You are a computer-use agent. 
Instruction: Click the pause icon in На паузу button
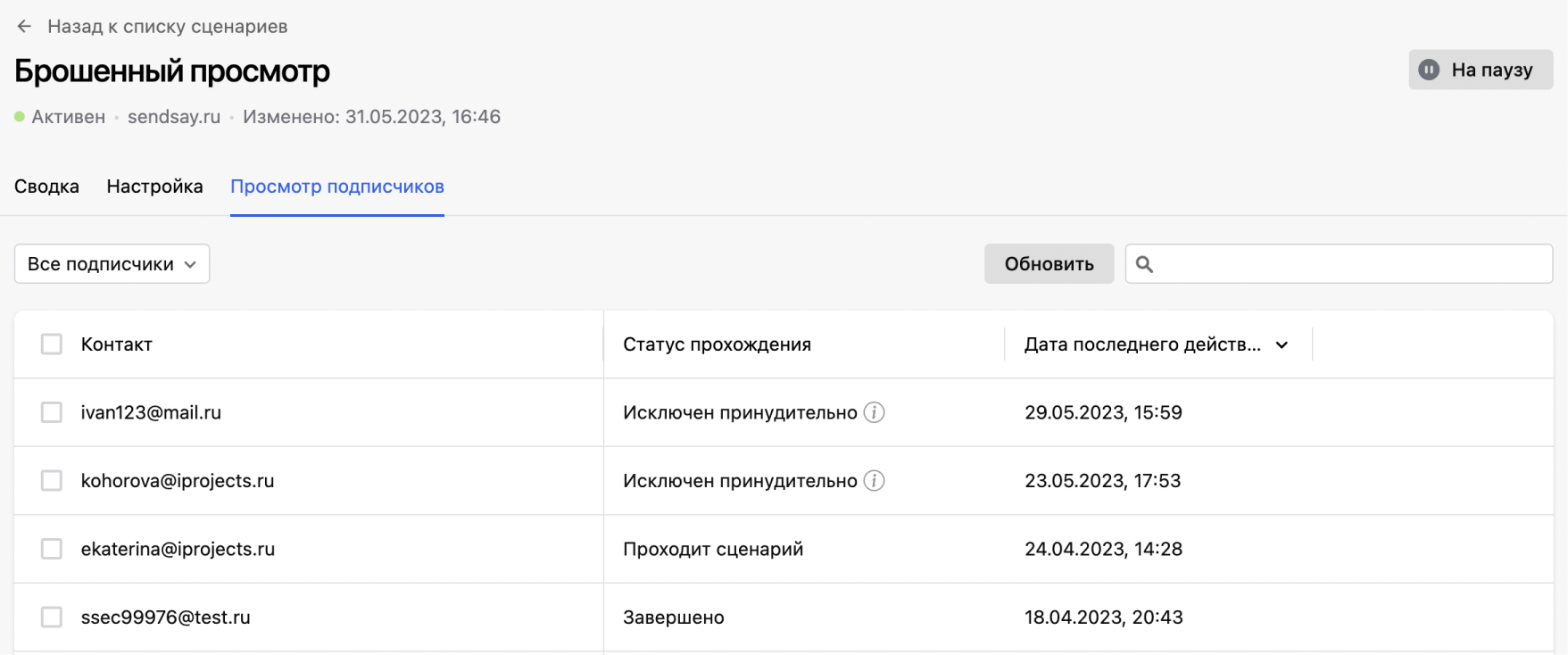(1429, 70)
